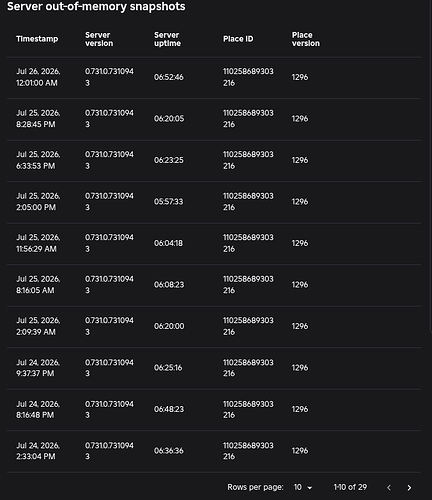Go to next page of snapshots
The width and height of the screenshot is (432, 500).
[x=409, y=488]
